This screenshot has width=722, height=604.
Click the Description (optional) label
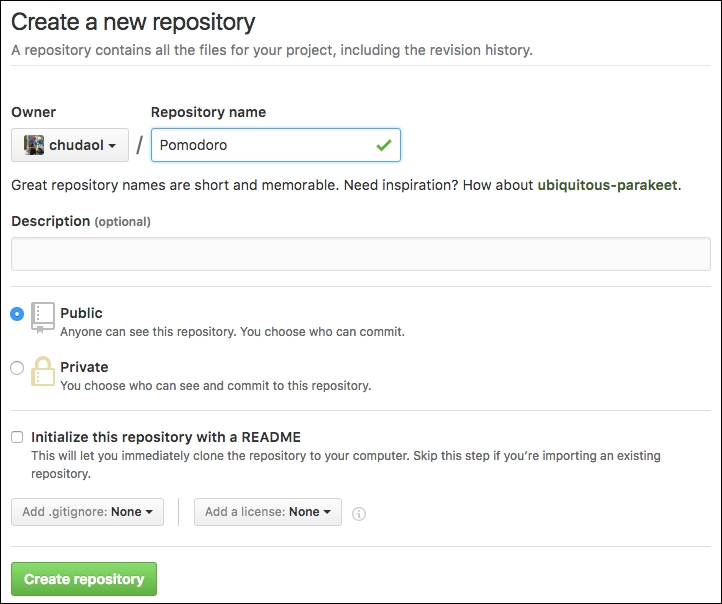coord(81,221)
